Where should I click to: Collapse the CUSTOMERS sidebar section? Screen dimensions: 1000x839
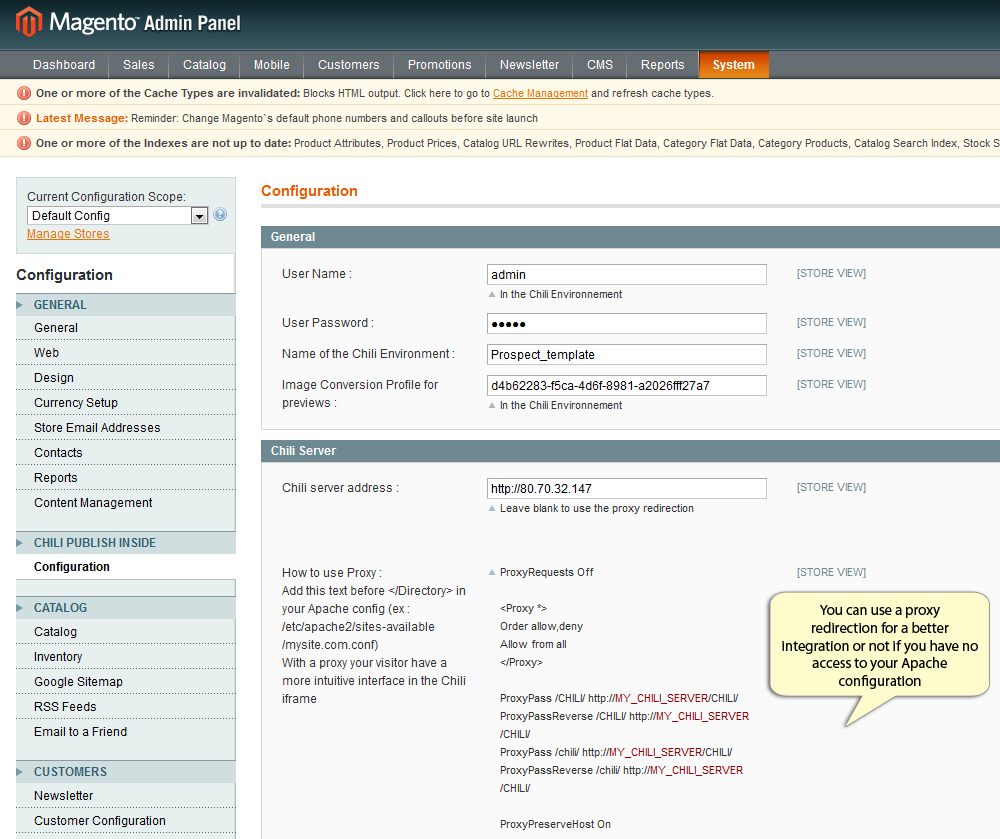pyautogui.click(x=126, y=771)
